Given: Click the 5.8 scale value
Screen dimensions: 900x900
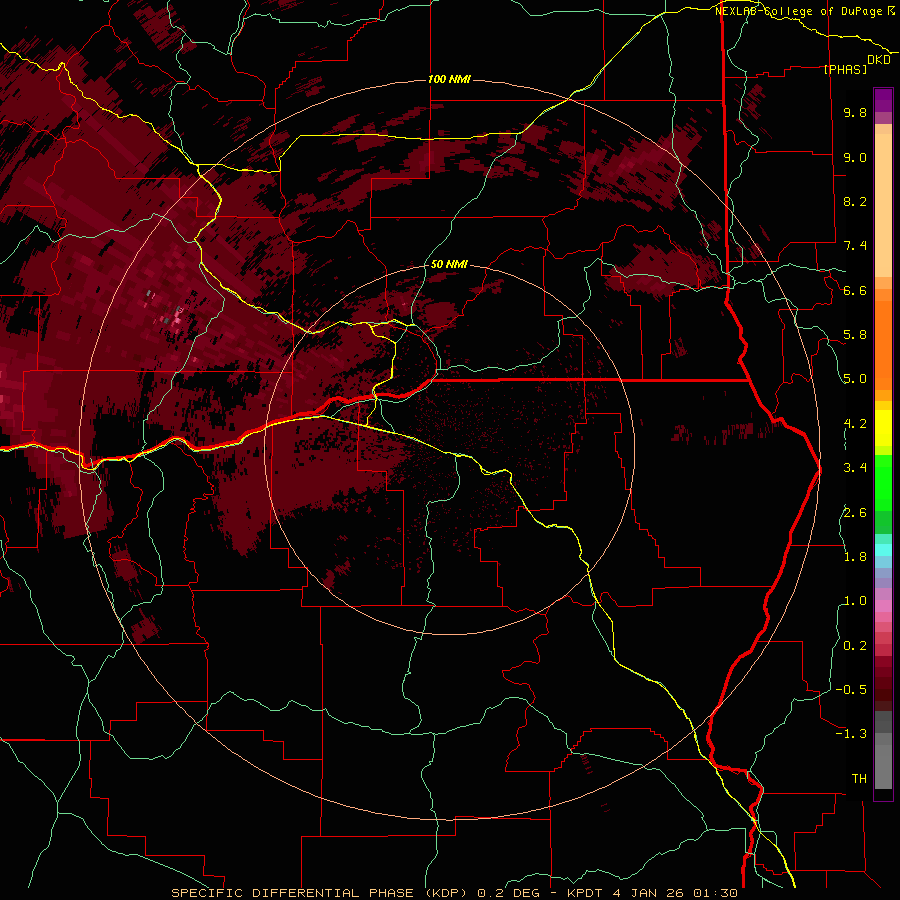Looking at the screenshot, I should pos(855,335).
